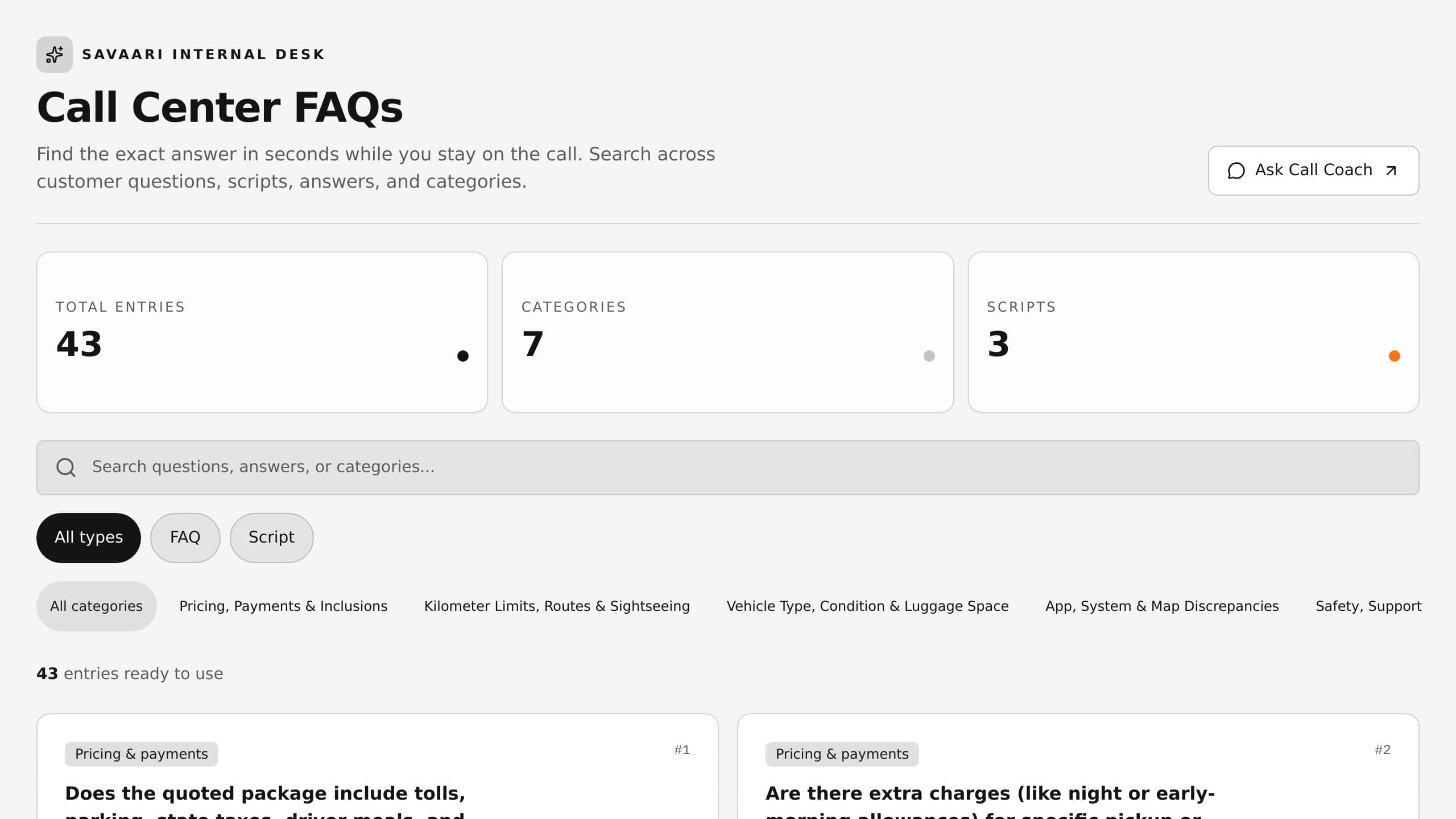Filter by Kilometer Limits, Routes & Sightseeing
This screenshot has height=819, width=1456.
[x=557, y=606]
